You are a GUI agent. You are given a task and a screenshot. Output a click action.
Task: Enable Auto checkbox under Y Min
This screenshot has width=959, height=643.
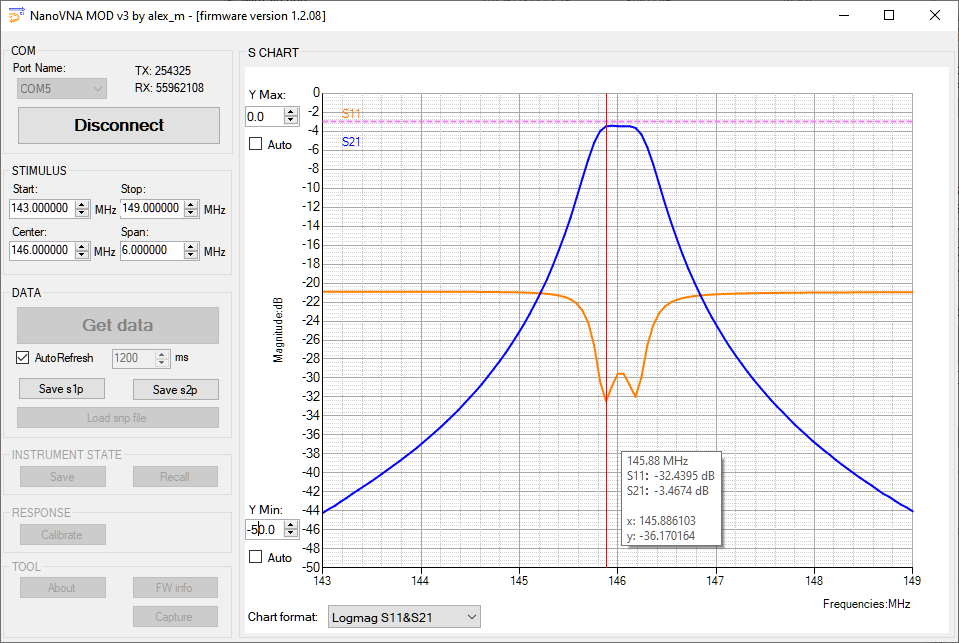(255, 557)
